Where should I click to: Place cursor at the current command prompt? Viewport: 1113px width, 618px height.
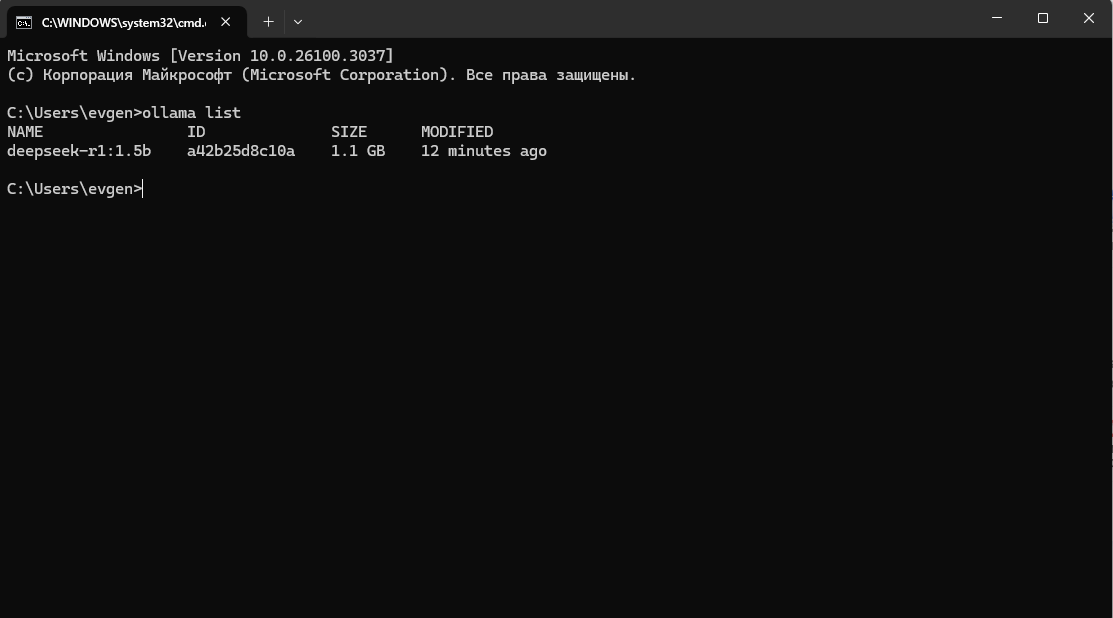point(144,189)
